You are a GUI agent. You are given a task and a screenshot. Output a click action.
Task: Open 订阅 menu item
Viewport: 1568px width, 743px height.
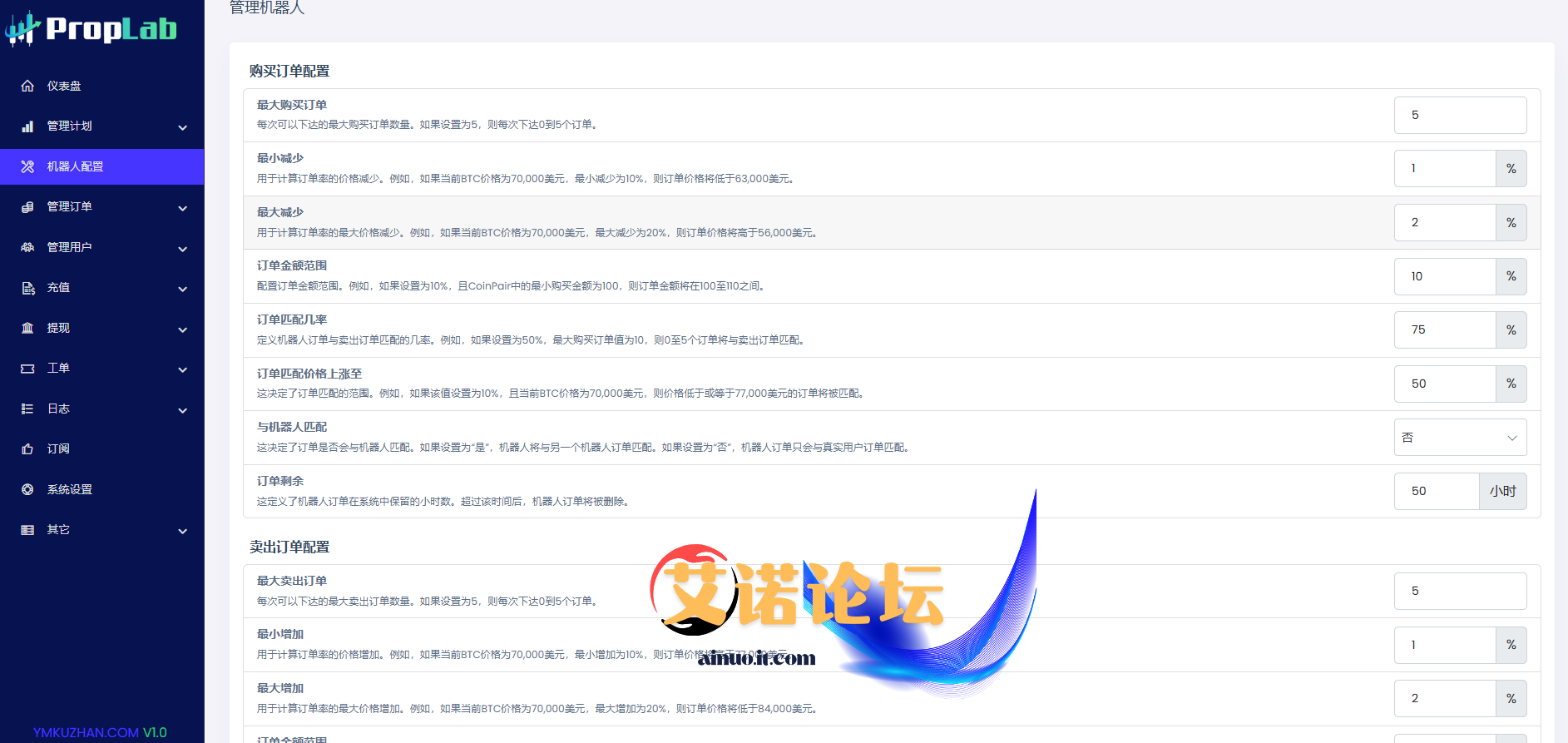click(x=102, y=449)
